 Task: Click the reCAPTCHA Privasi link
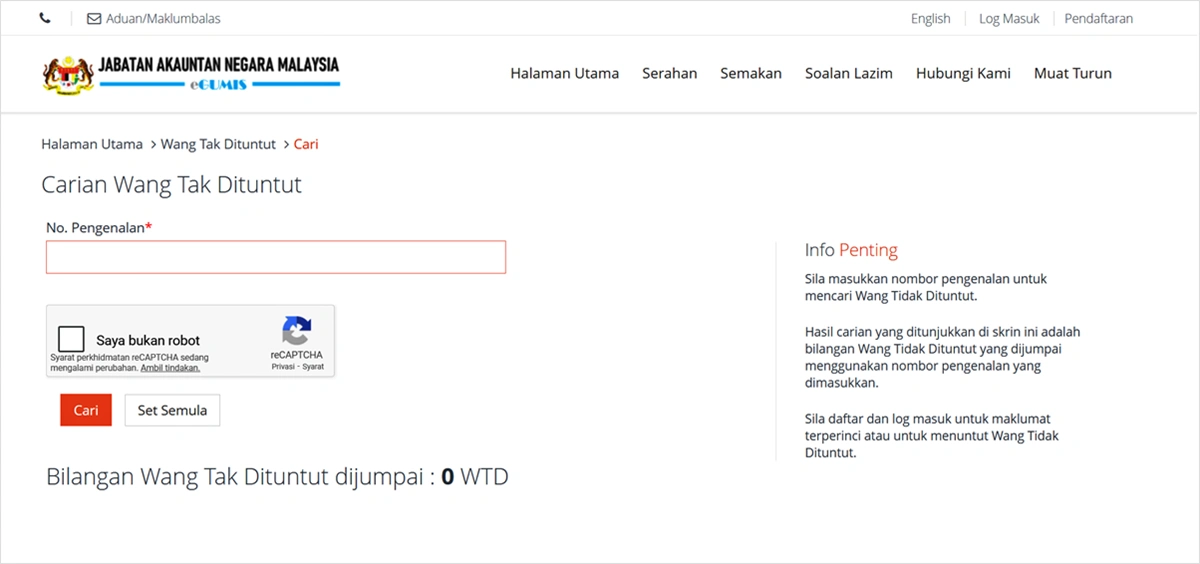[284, 367]
